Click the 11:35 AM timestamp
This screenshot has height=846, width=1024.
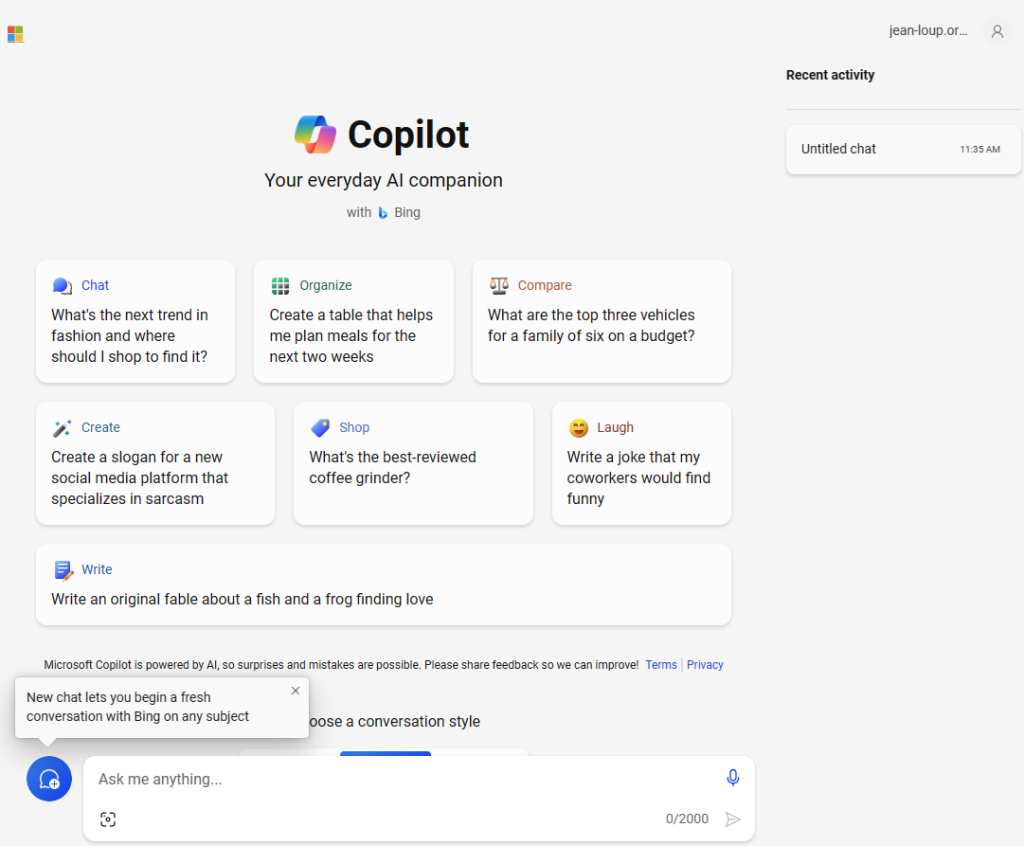pyautogui.click(x=980, y=150)
